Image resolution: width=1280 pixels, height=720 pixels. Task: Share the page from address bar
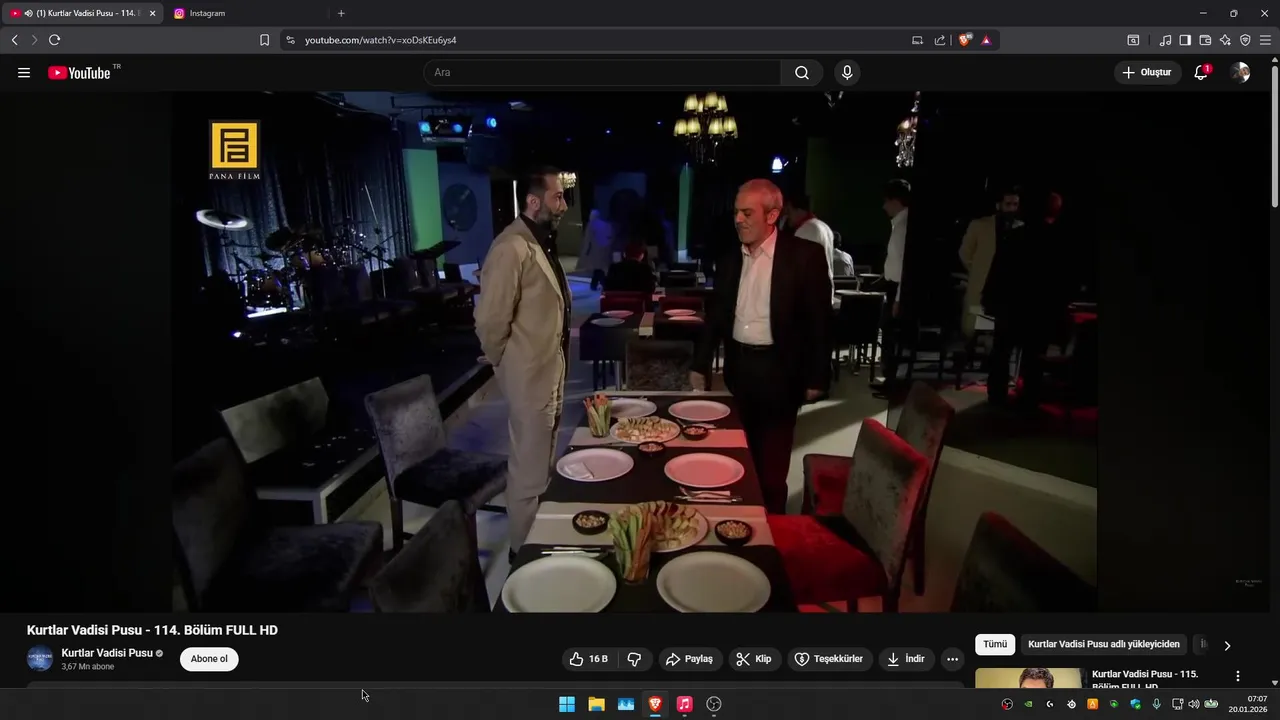[940, 40]
